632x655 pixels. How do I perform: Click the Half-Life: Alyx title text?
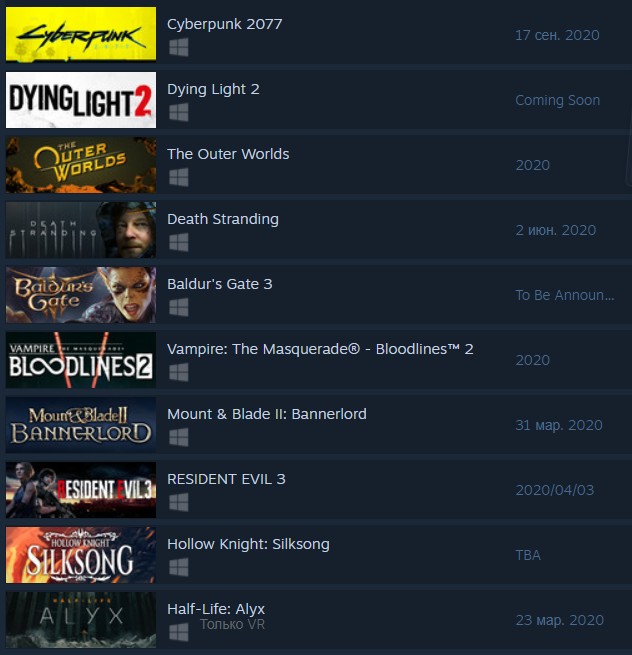pyautogui.click(x=216, y=609)
